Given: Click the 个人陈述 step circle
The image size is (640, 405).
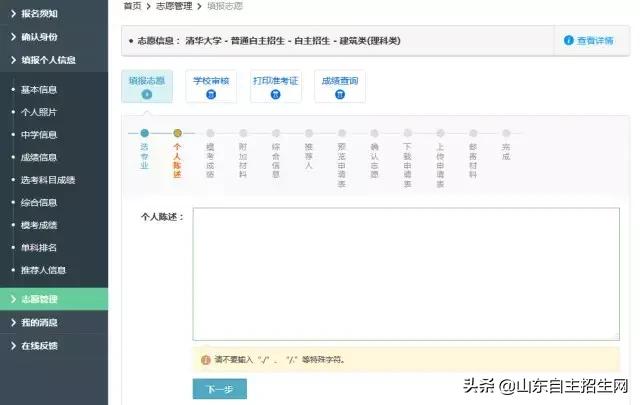Looking at the screenshot, I should pyautogui.click(x=177, y=133).
